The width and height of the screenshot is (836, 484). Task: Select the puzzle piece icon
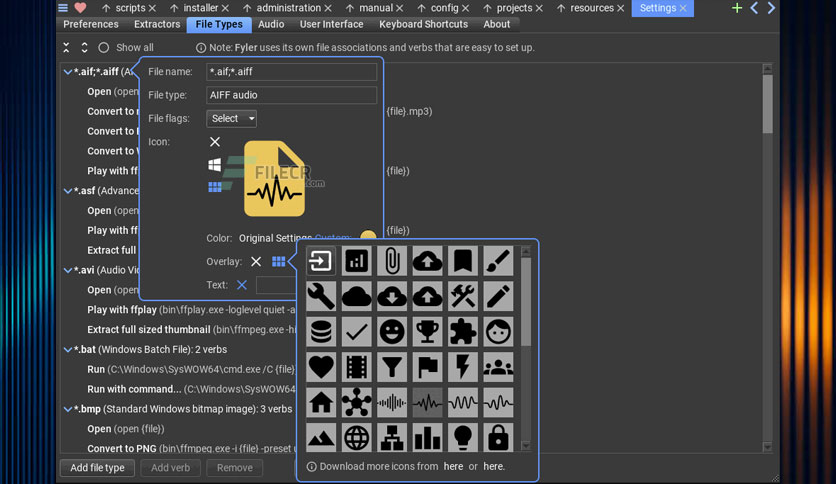click(463, 332)
